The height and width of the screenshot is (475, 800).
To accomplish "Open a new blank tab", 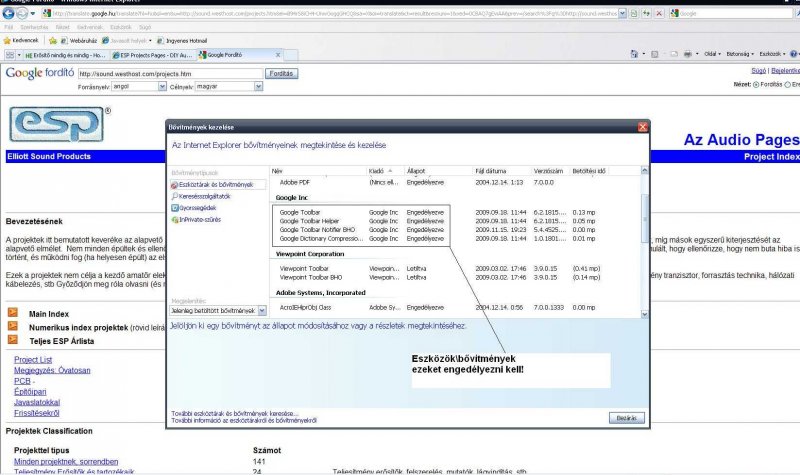I will coord(291,55).
